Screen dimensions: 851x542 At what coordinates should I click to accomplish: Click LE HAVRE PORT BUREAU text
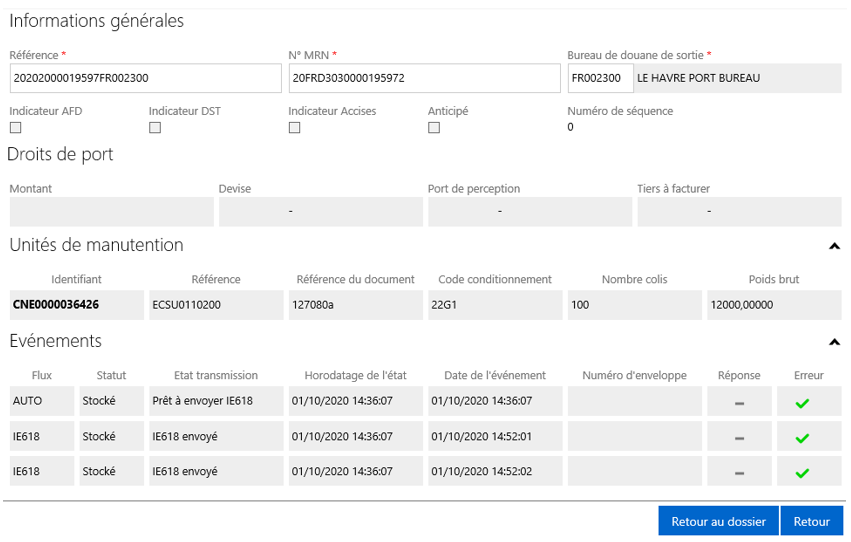click(698, 78)
